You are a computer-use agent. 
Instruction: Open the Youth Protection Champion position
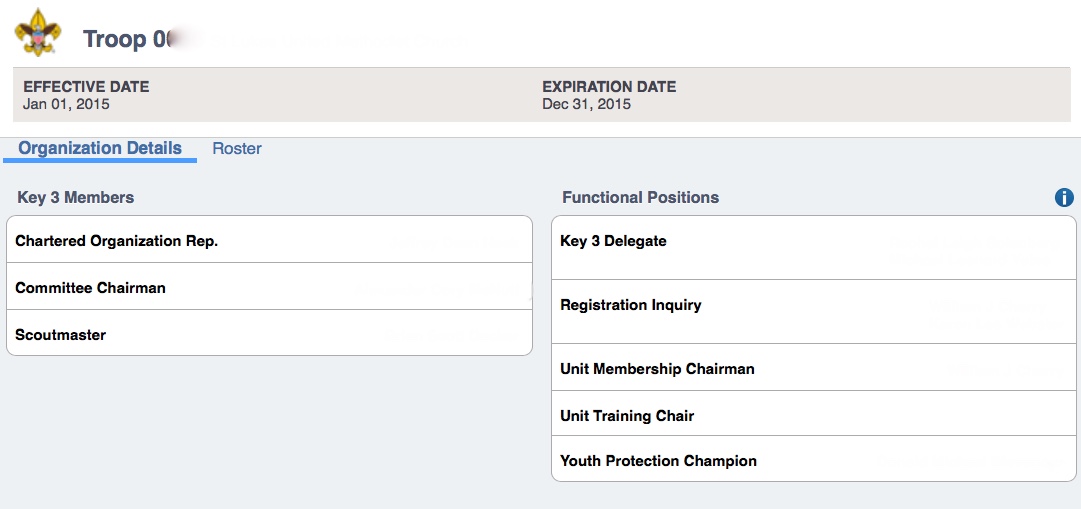813,461
